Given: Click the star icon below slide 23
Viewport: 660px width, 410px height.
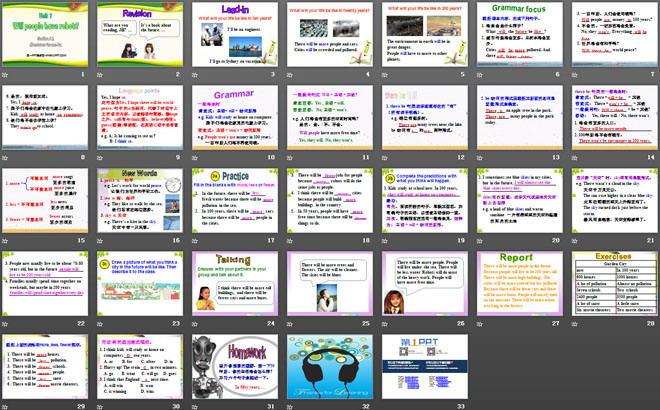Looking at the screenshot, I should pos(100,324).
